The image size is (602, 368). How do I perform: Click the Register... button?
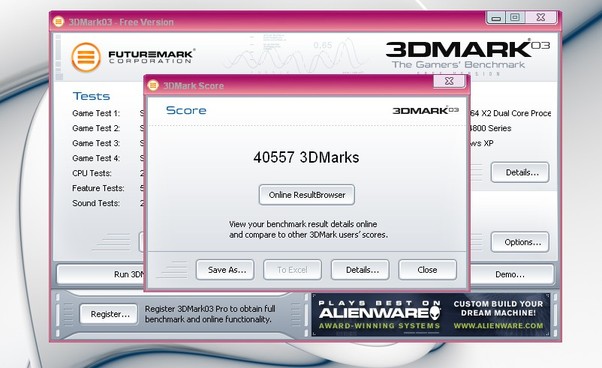pos(109,314)
